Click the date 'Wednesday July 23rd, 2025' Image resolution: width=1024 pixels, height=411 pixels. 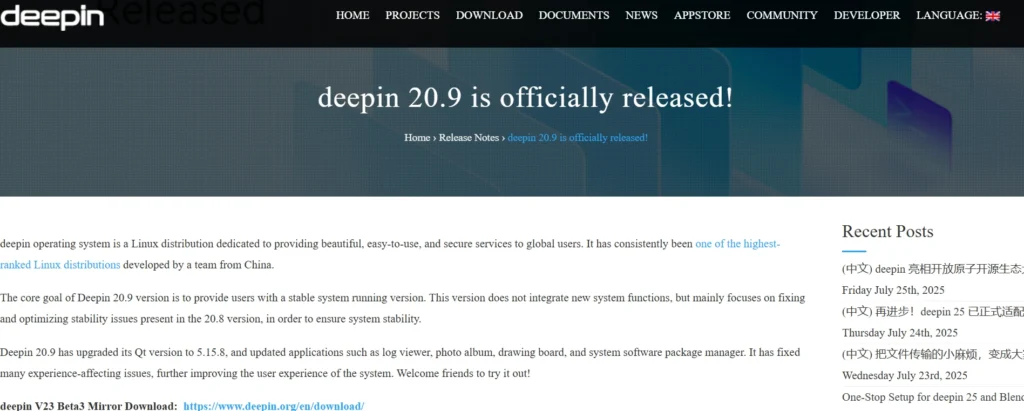[x=904, y=376]
